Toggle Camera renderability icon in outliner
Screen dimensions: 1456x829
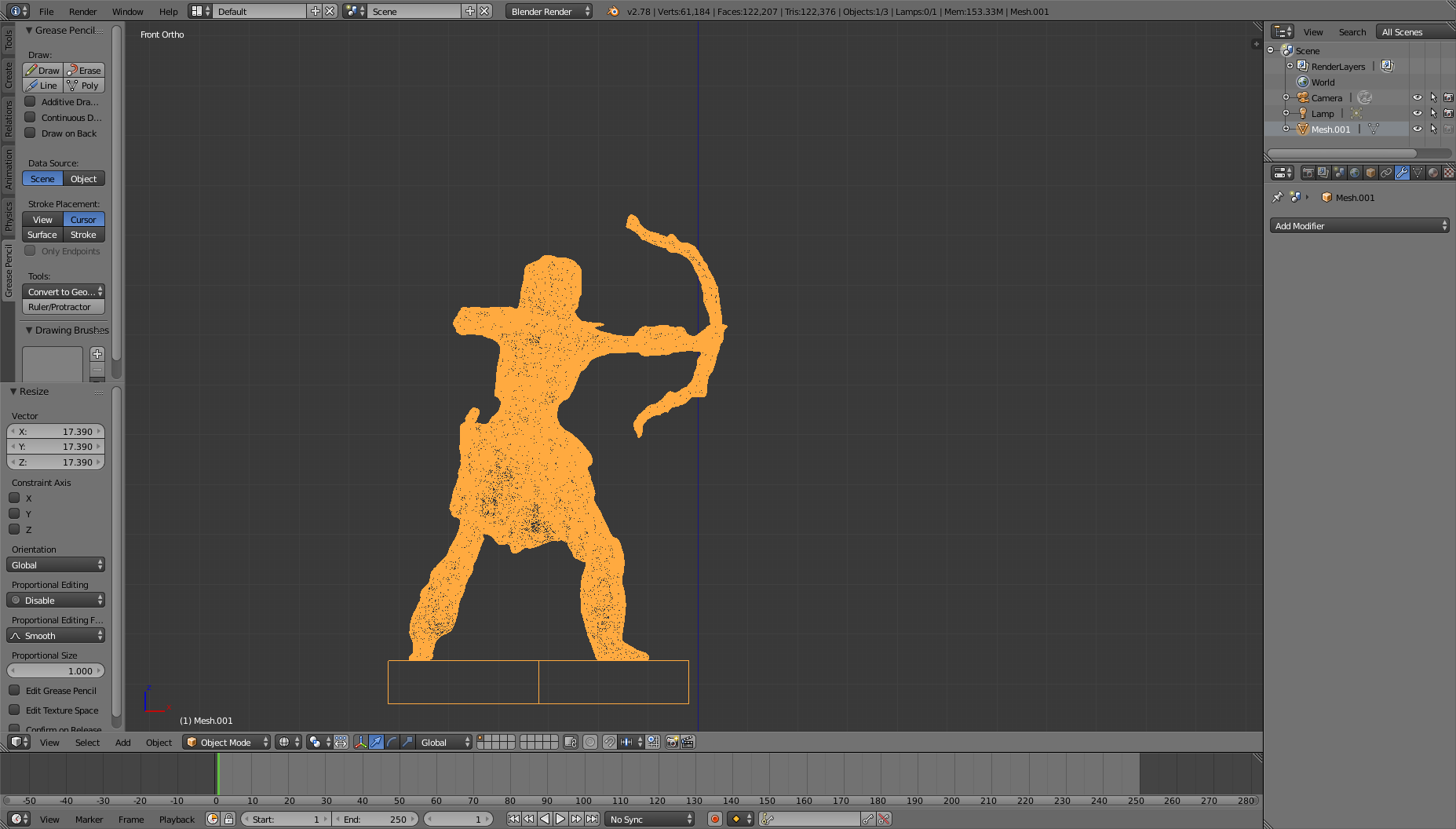coord(1449,97)
